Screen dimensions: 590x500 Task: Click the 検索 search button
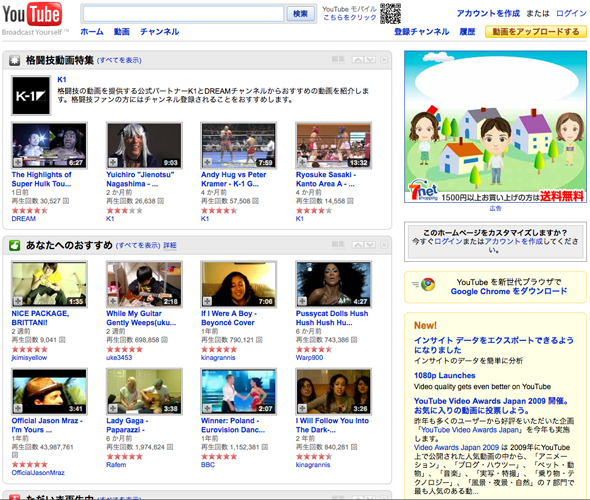pyautogui.click(x=300, y=14)
